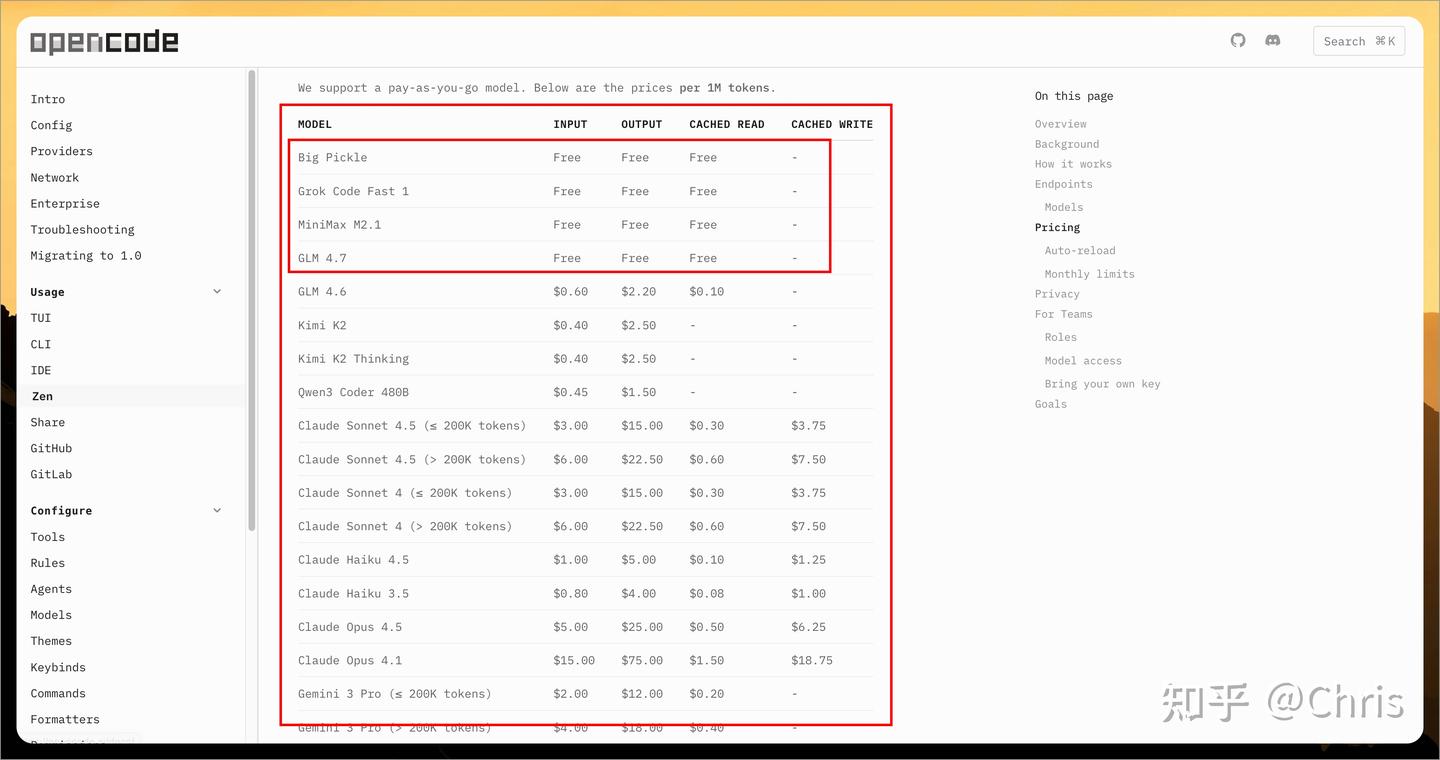Image resolution: width=1440 pixels, height=760 pixels.
Task: Focus the Search box
Action: 1359,41
